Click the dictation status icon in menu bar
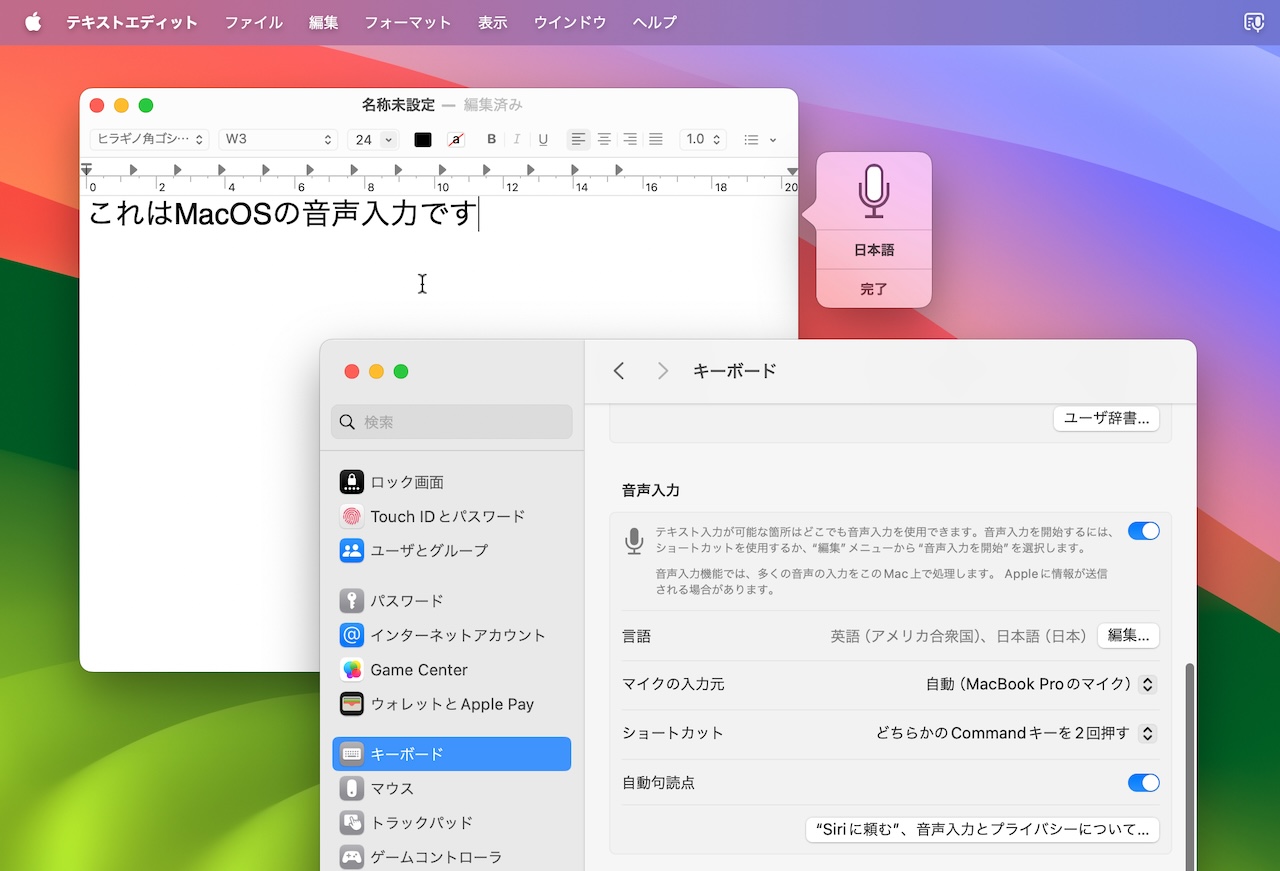The width and height of the screenshot is (1280, 871). pos(1253,22)
